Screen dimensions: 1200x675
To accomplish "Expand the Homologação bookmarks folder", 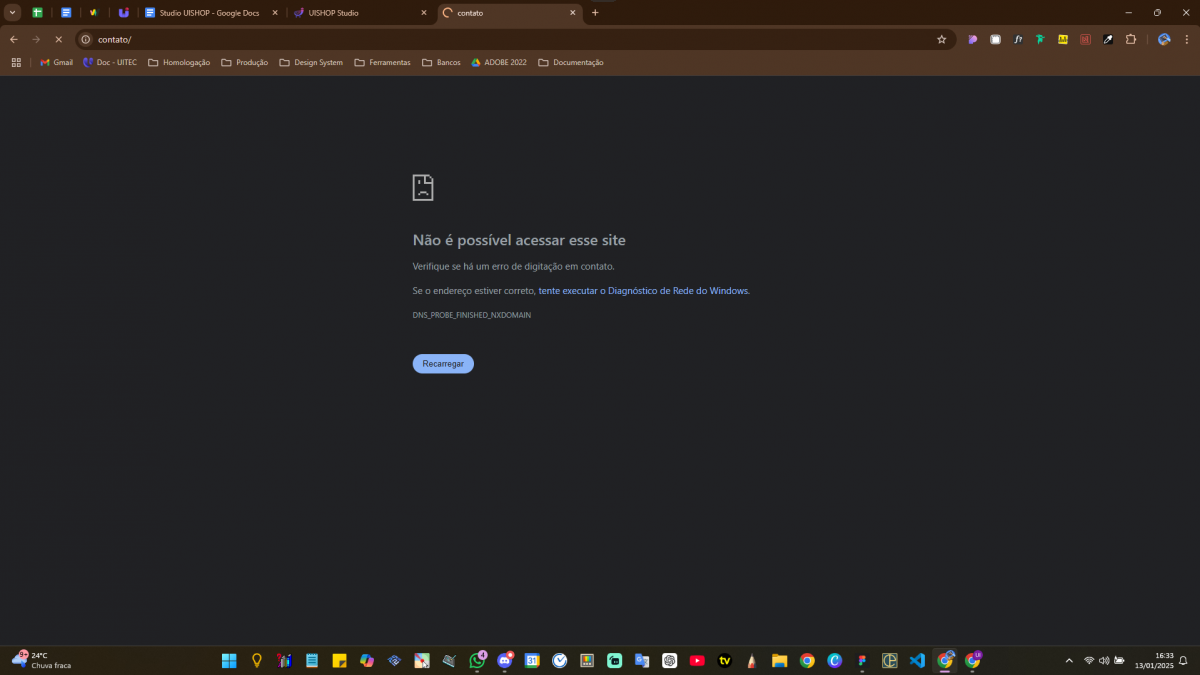I will (x=179, y=62).
